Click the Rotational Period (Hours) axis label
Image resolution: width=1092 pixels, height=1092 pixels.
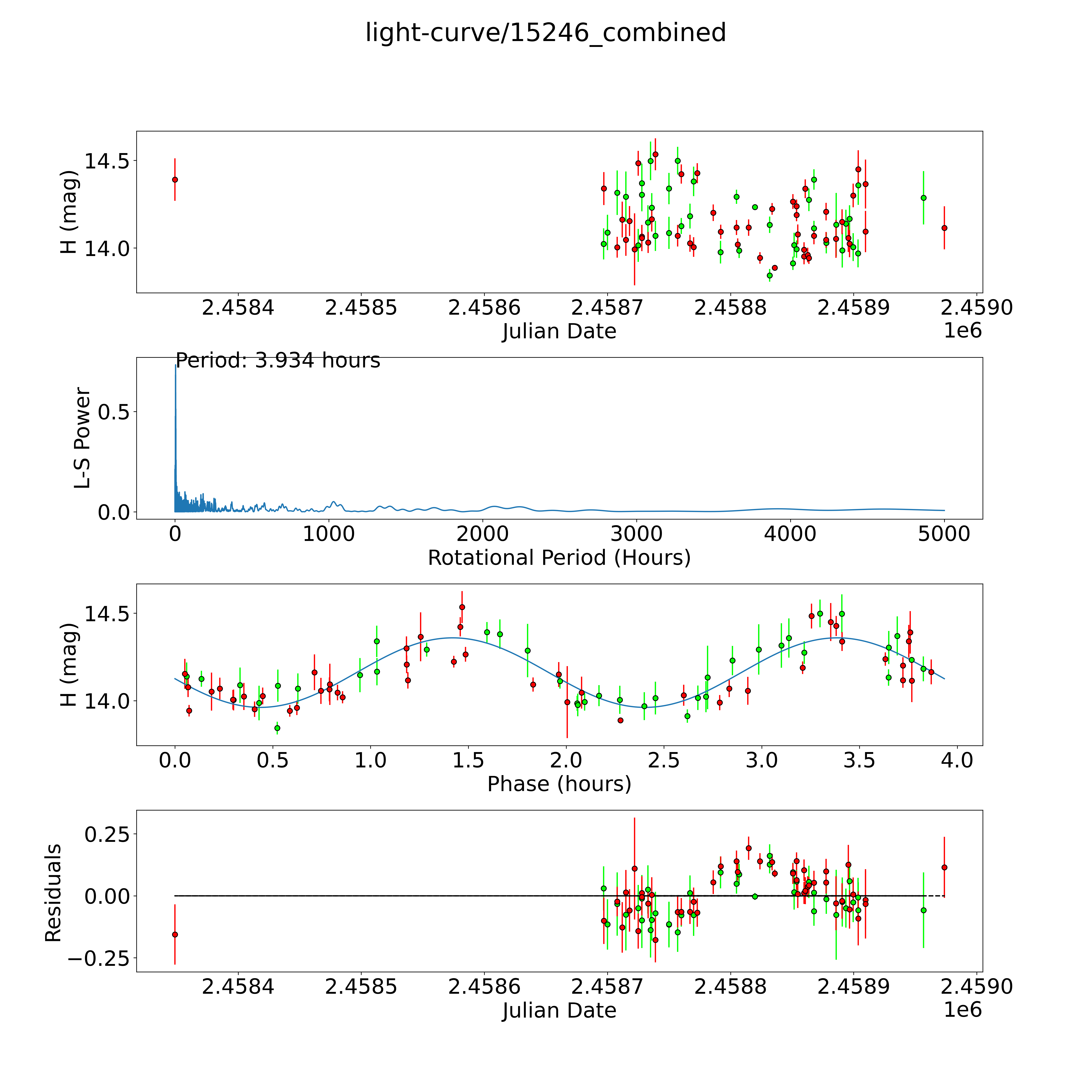tap(559, 558)
